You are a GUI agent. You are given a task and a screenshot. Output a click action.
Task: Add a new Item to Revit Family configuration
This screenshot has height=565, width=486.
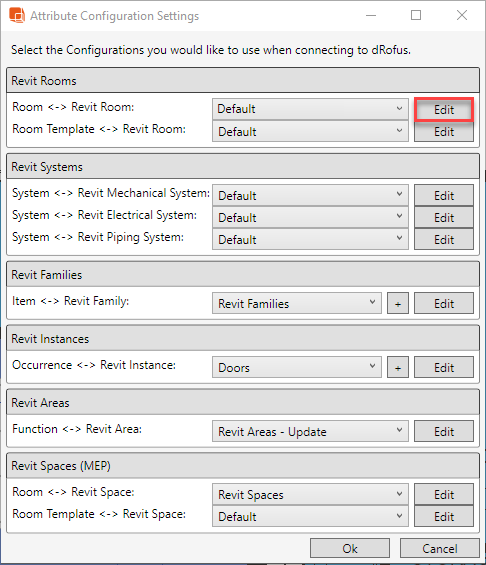coord(398,303)
